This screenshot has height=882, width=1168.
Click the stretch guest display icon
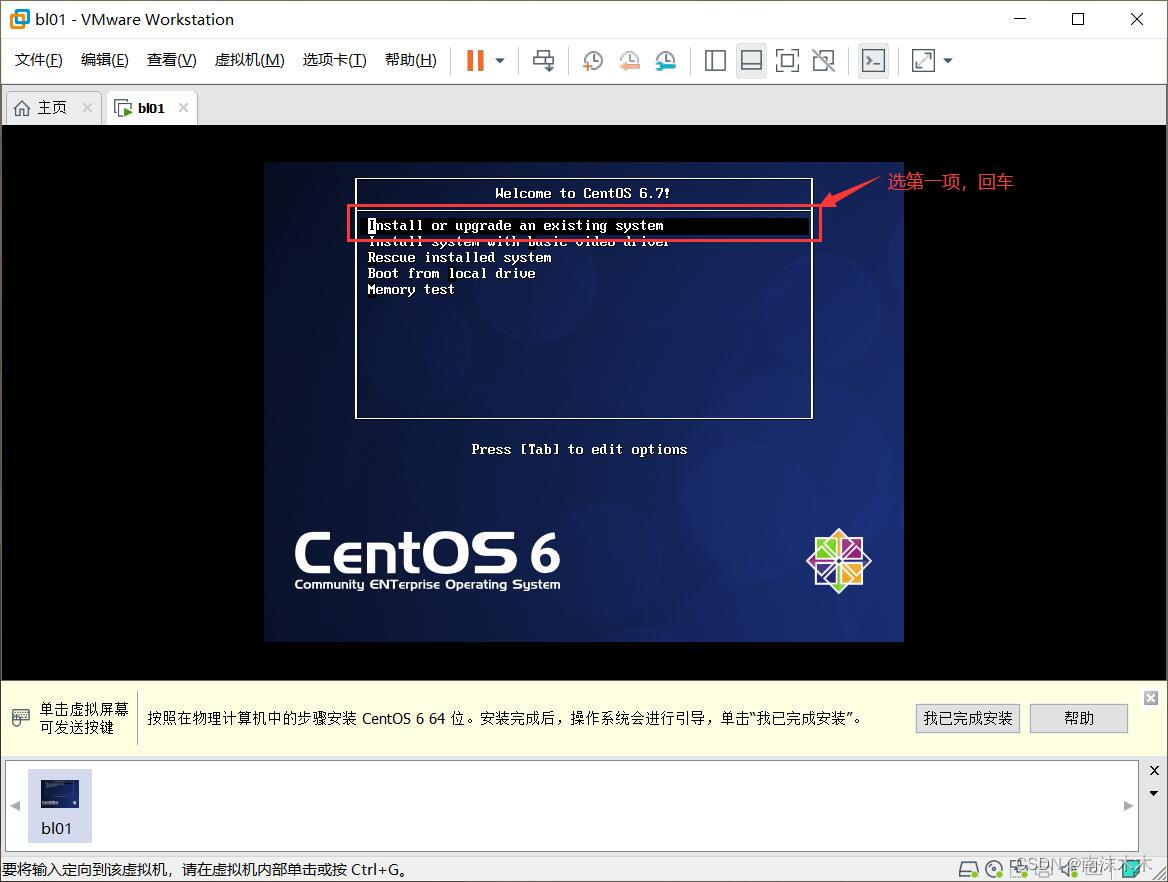coord(923,60)
